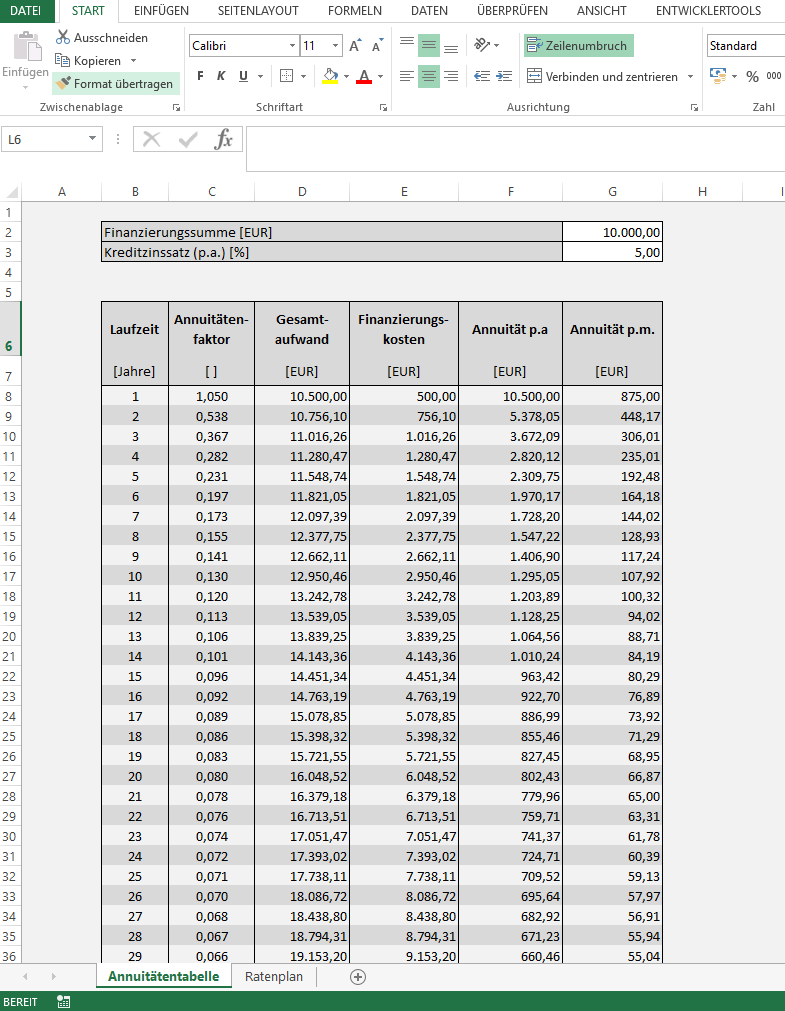The image size is (785, 1011).
Task: Increase font size with large A icon
Action: pyautogui.click(x=355, y=46)
